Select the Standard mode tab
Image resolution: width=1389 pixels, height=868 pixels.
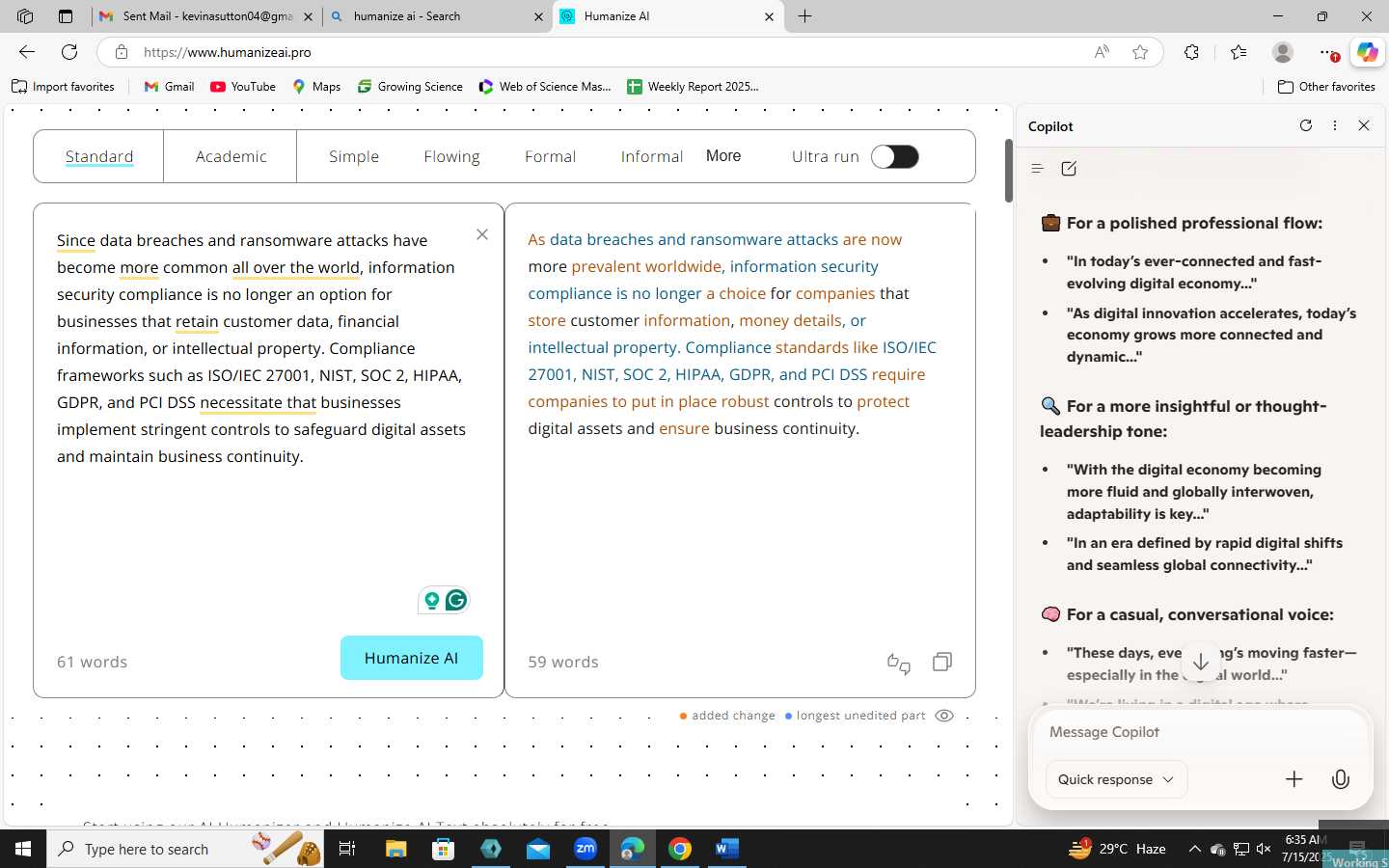tap(99, 156)
